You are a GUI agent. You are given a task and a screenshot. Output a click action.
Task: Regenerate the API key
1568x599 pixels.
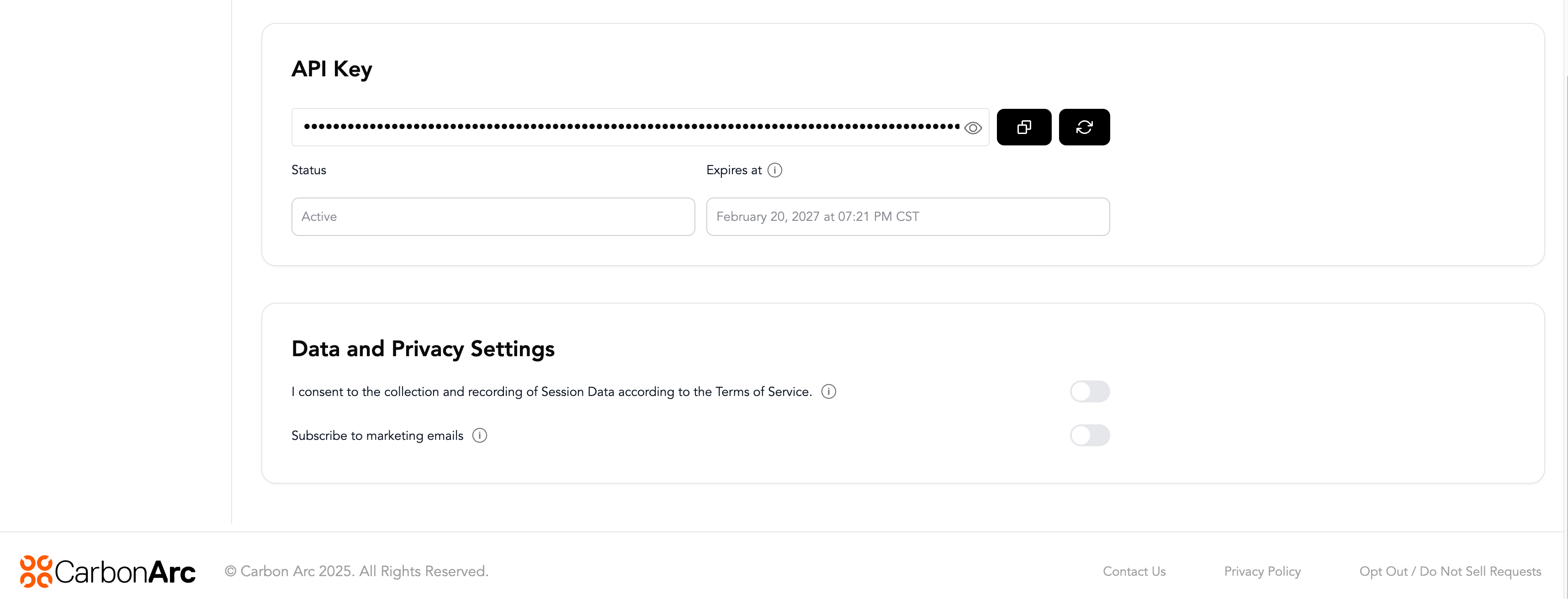click(1084, 128)
